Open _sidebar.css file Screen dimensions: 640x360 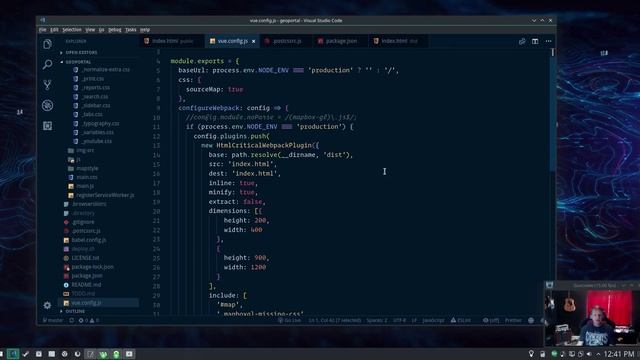[96, 105]
